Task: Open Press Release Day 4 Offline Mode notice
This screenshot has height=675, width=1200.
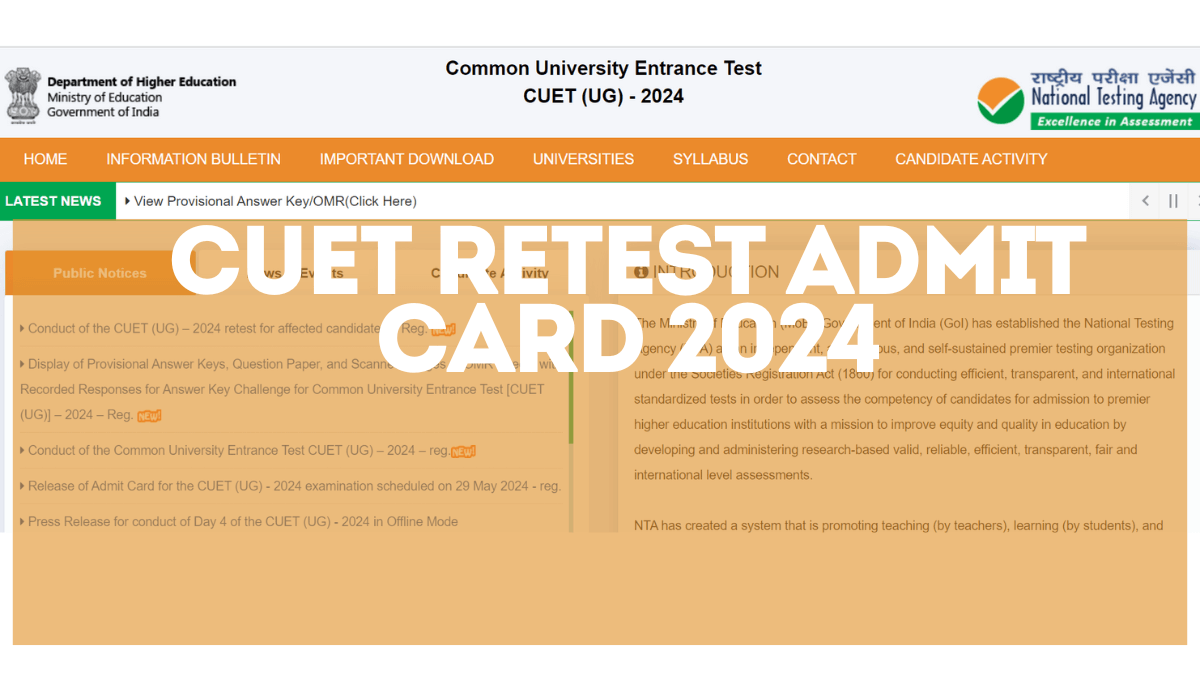Action: click(238, 521)
